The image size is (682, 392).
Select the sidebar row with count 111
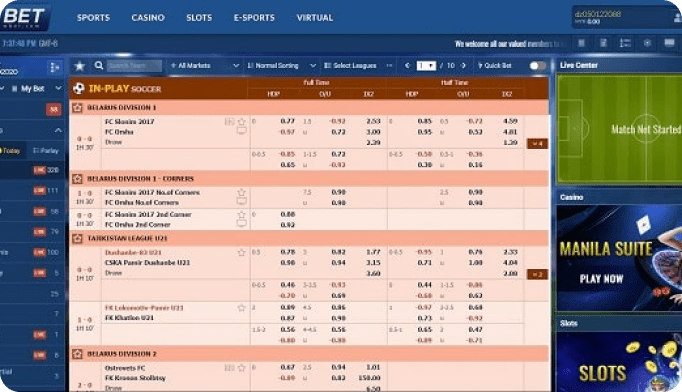[33, 191]
